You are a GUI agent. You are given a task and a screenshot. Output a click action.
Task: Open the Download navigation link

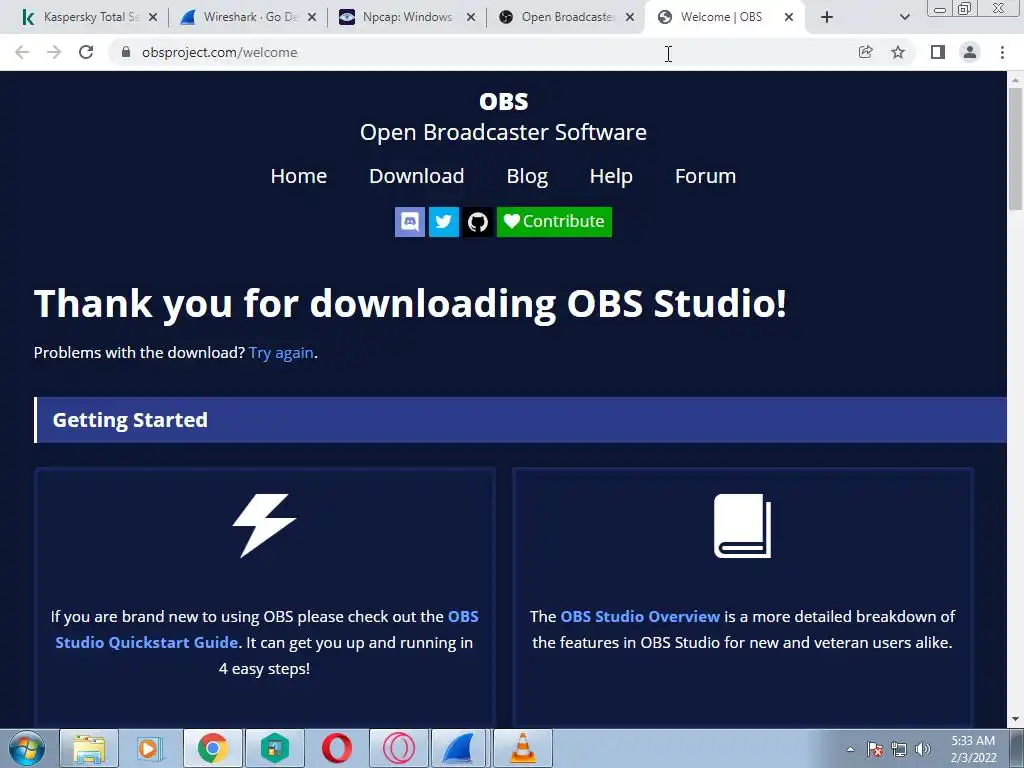pos(417,176)
